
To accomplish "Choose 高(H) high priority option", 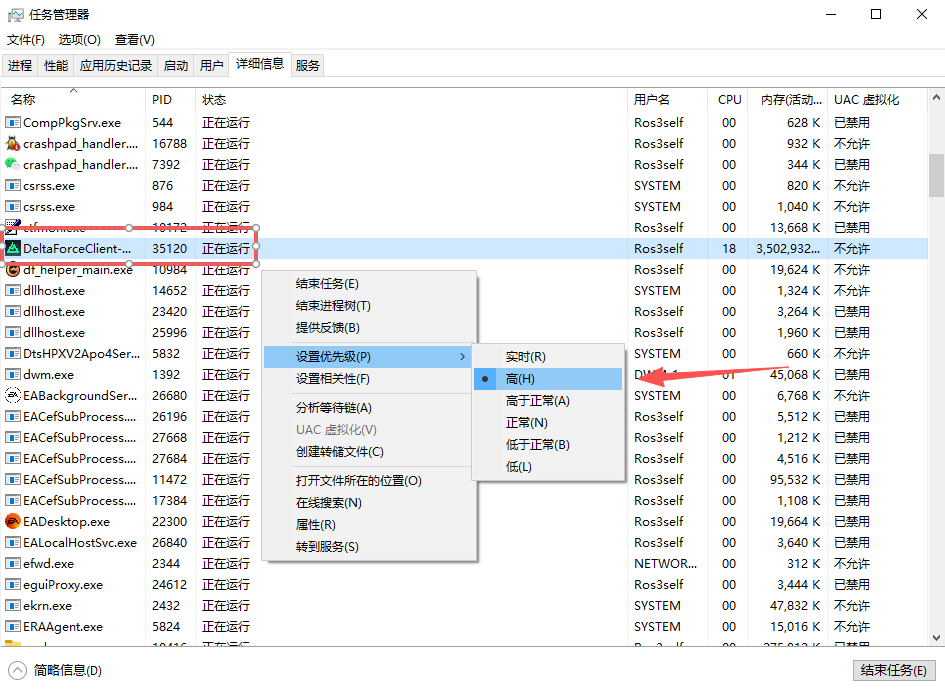I will tap(520, 379).
